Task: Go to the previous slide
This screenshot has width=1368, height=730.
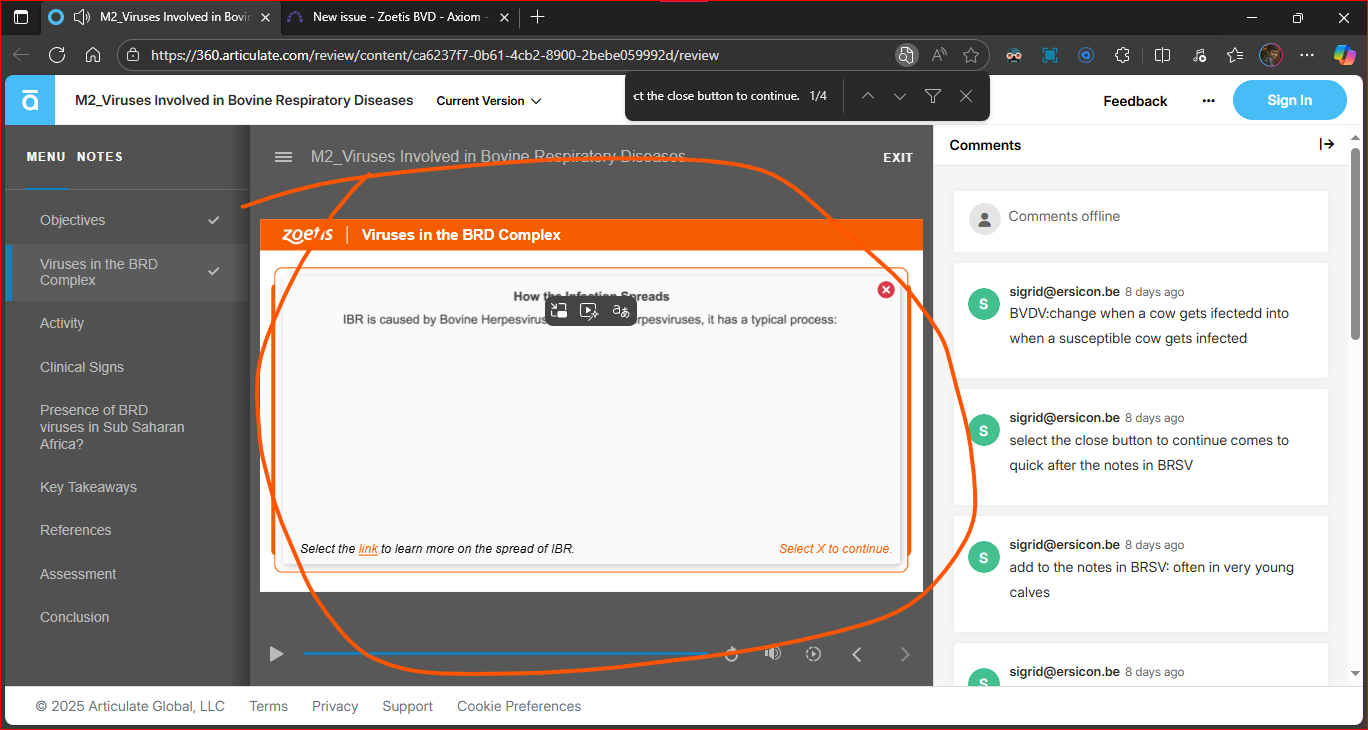Action: [x=857, y=654]
